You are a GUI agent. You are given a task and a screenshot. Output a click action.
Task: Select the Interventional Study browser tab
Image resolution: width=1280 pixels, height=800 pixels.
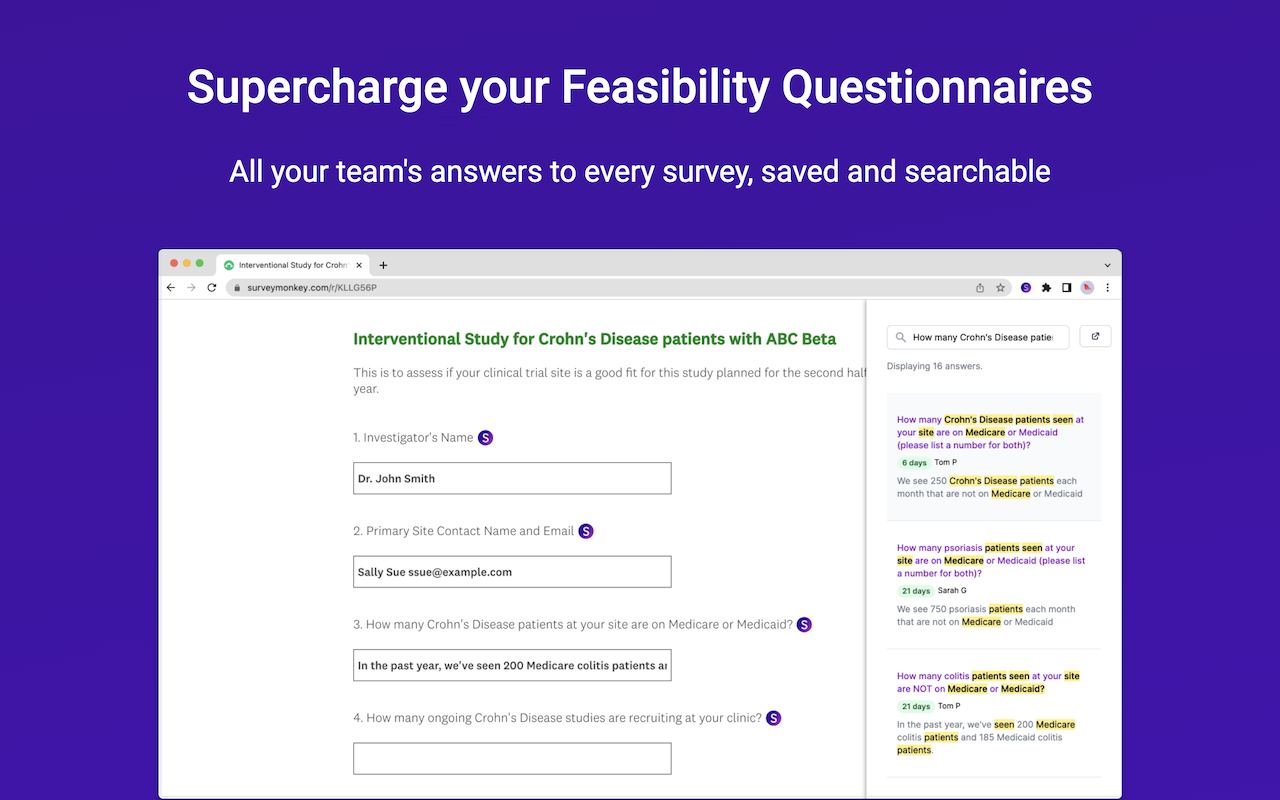292,265
